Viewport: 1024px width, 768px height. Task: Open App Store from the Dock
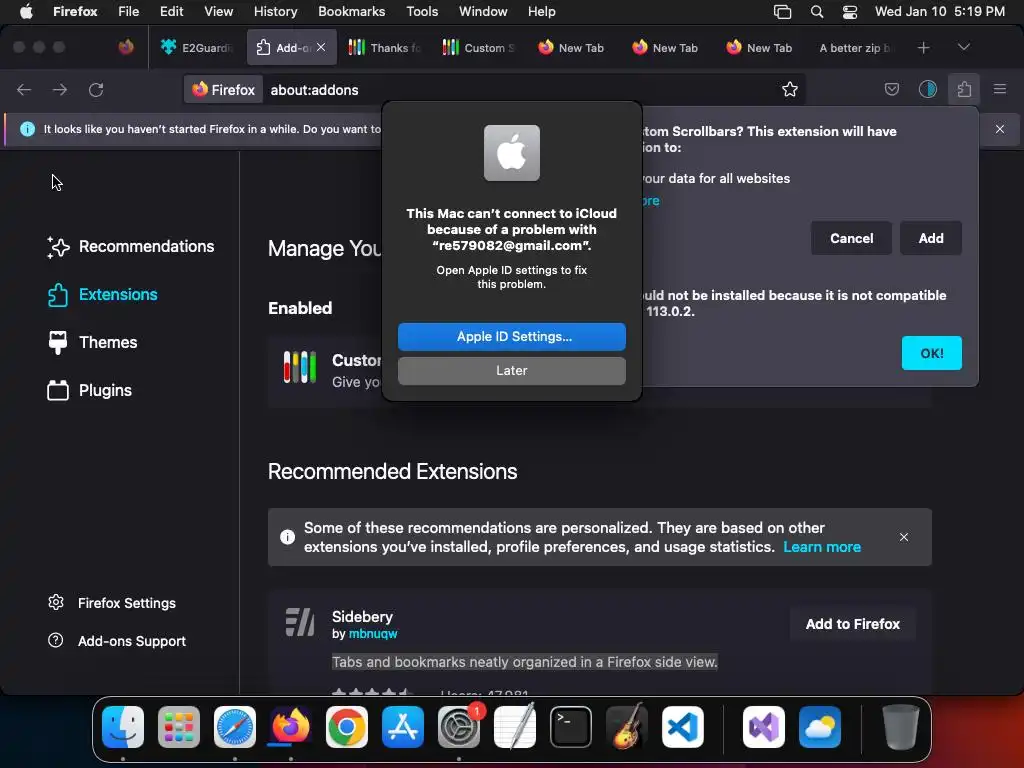[403, 727]
